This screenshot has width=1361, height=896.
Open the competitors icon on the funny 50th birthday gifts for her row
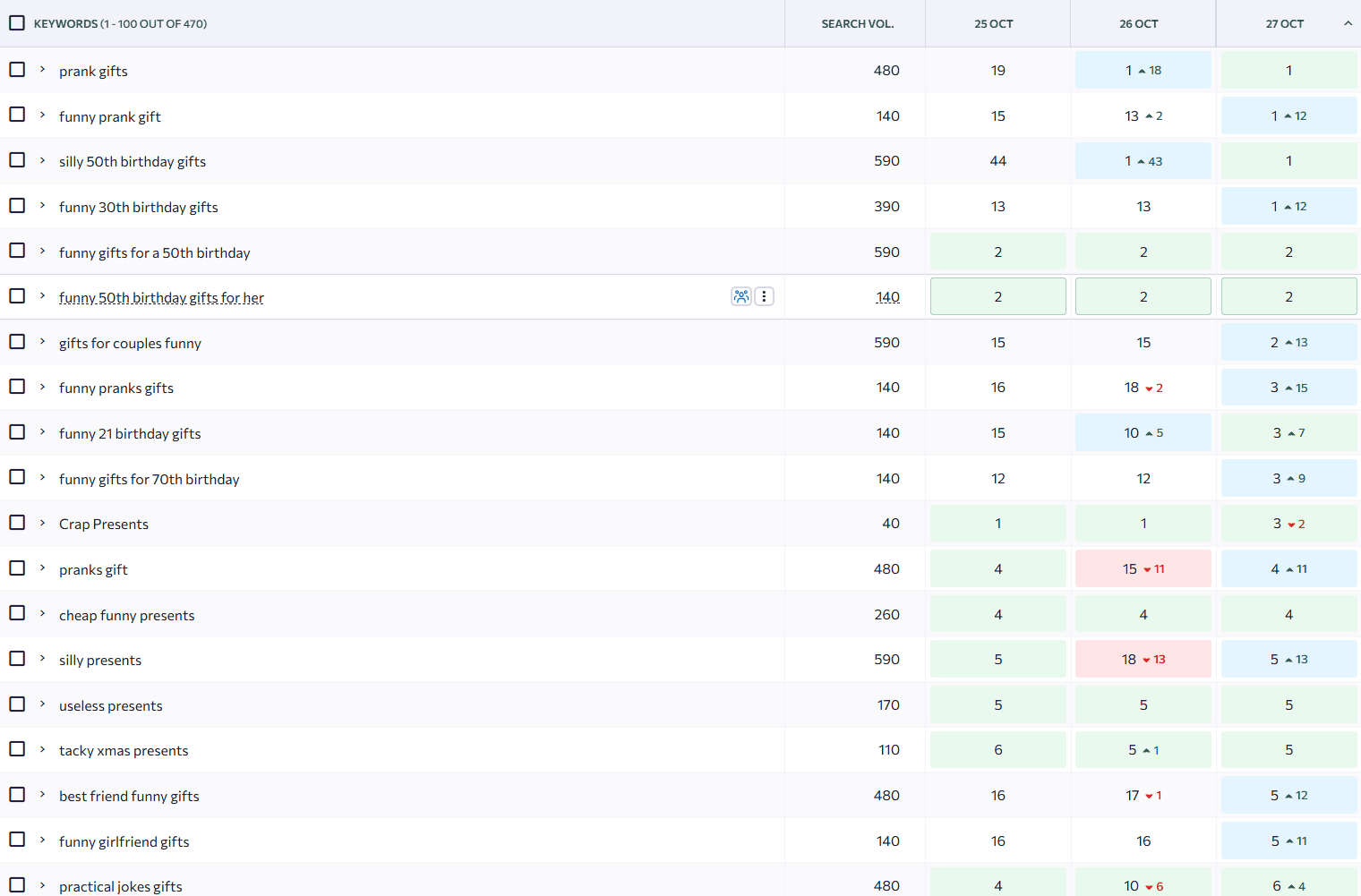pos(740,296)
